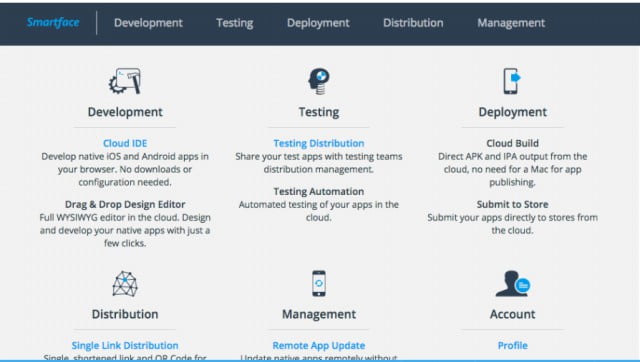Click the Distribution network mesh icon
The image size is (640, 362).
tap(125, 284)
